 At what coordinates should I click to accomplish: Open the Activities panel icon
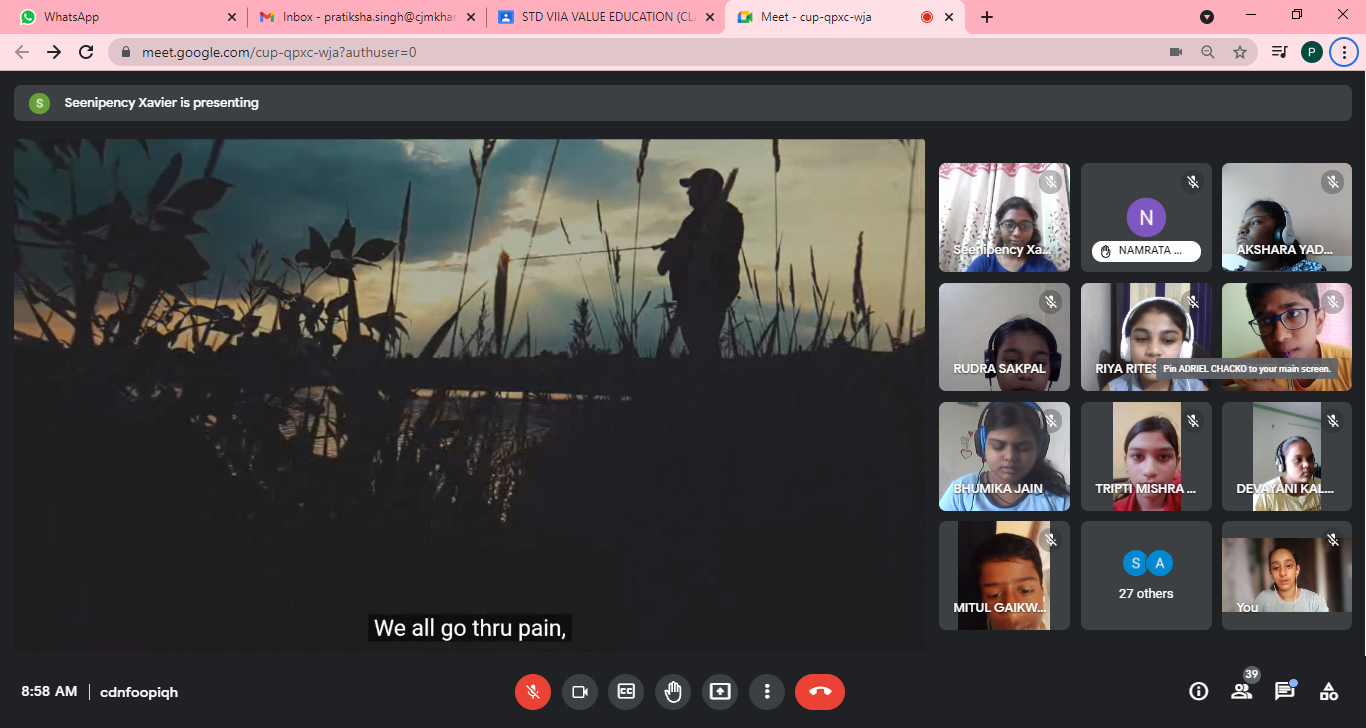(x=1329, y=691)
